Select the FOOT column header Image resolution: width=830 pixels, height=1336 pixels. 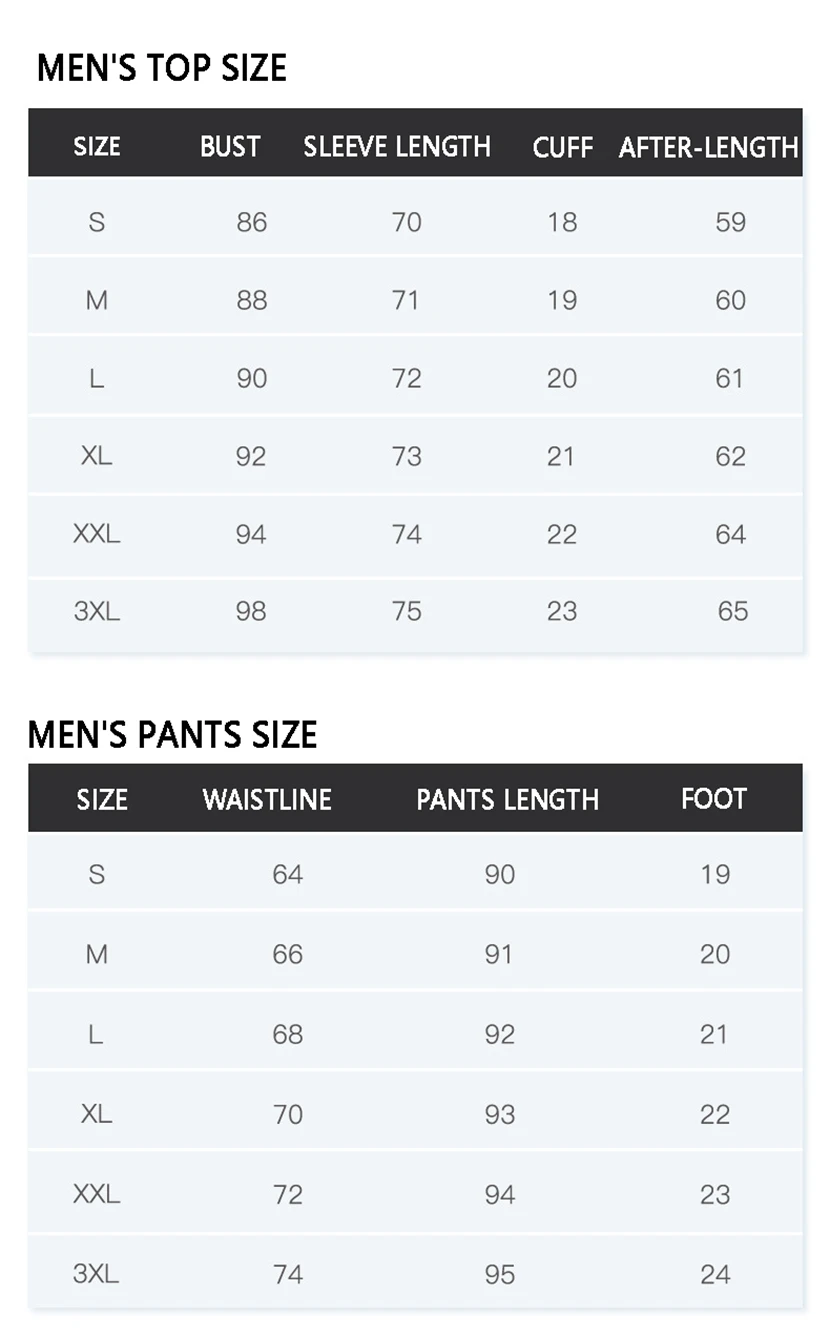point(714,799)
